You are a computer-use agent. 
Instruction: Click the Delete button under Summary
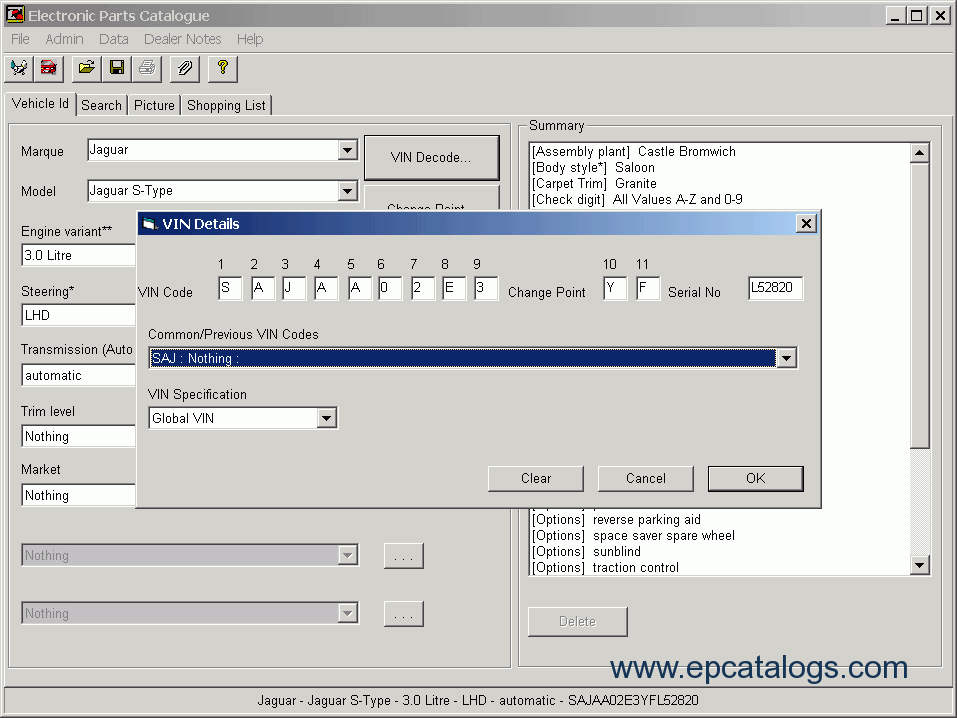click(x=577, y=622)
